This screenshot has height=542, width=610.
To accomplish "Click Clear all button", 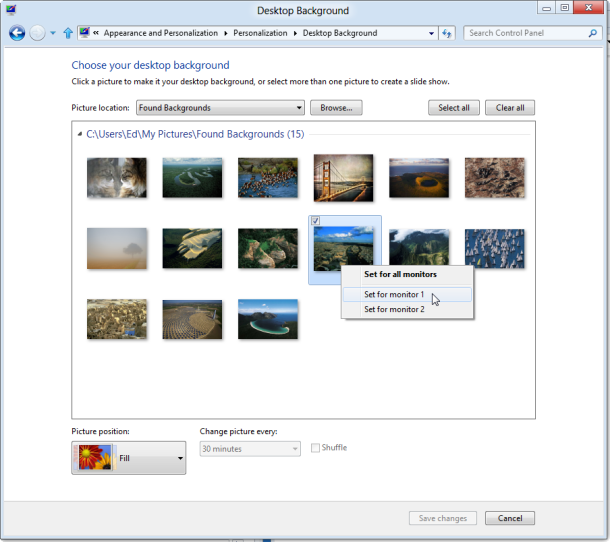I will (510, 108).
